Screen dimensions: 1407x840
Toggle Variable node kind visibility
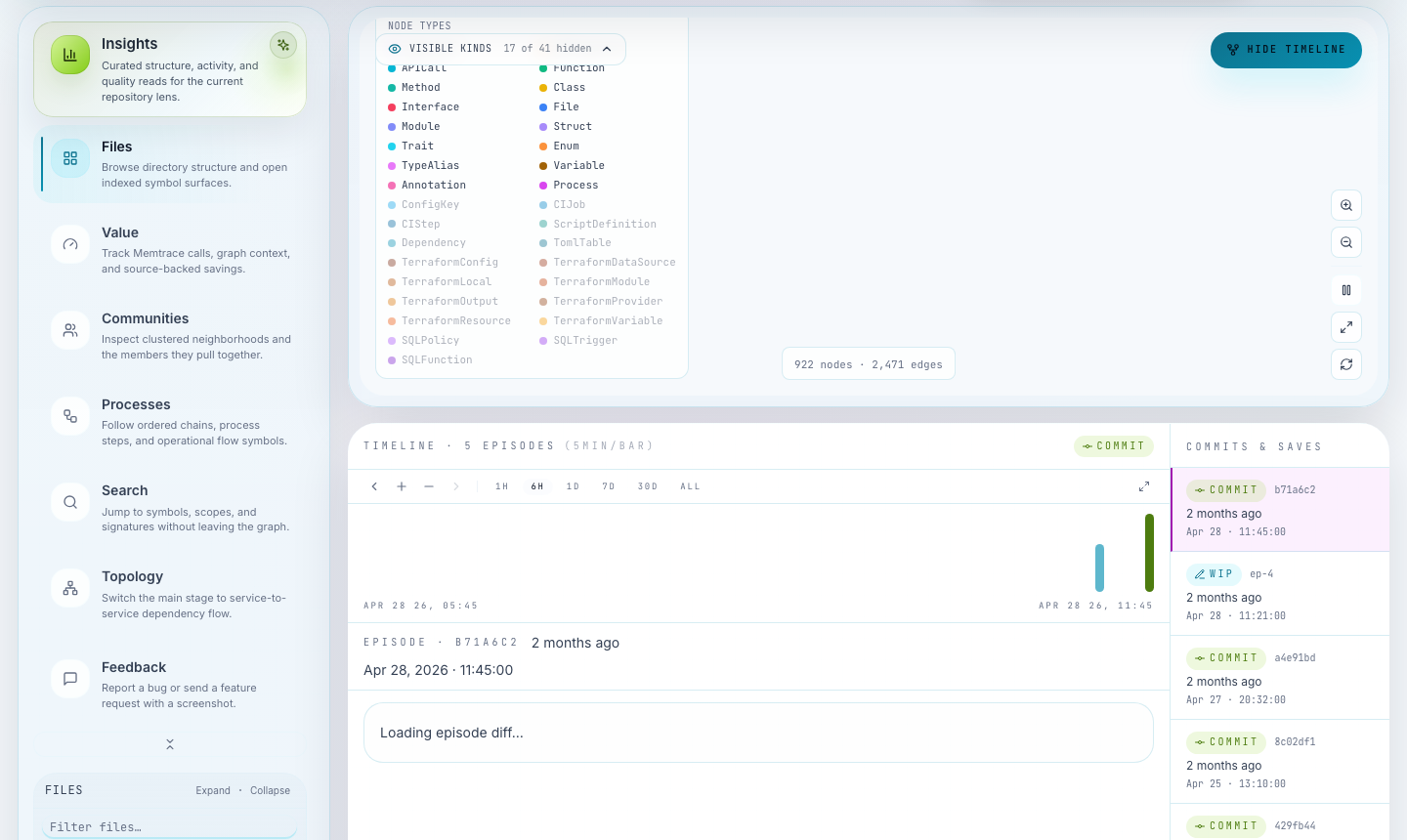coord(573,166)
